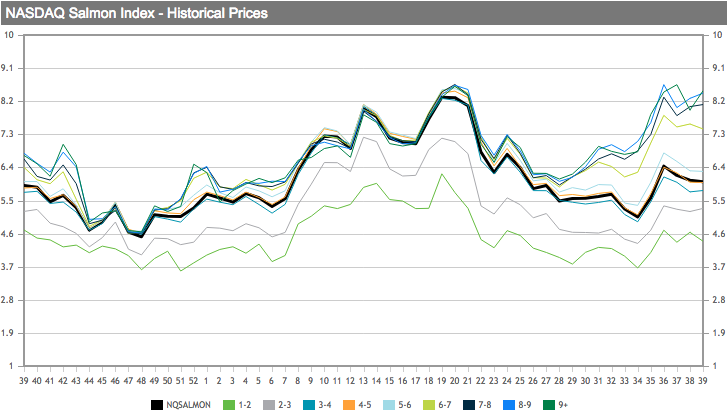Toggle the NQSALMON series legend label
Screen dimensions: 728x419
click(188, 405)
